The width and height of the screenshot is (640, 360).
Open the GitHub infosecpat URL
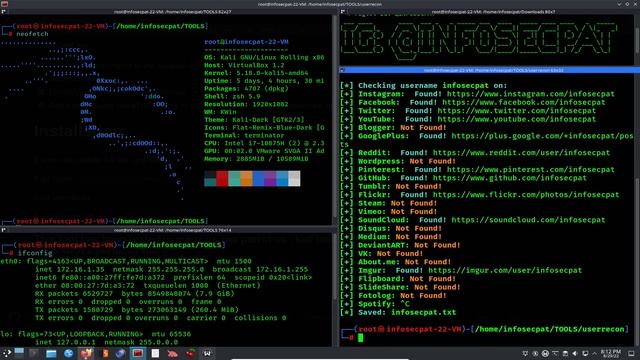[x=510, y=178]
